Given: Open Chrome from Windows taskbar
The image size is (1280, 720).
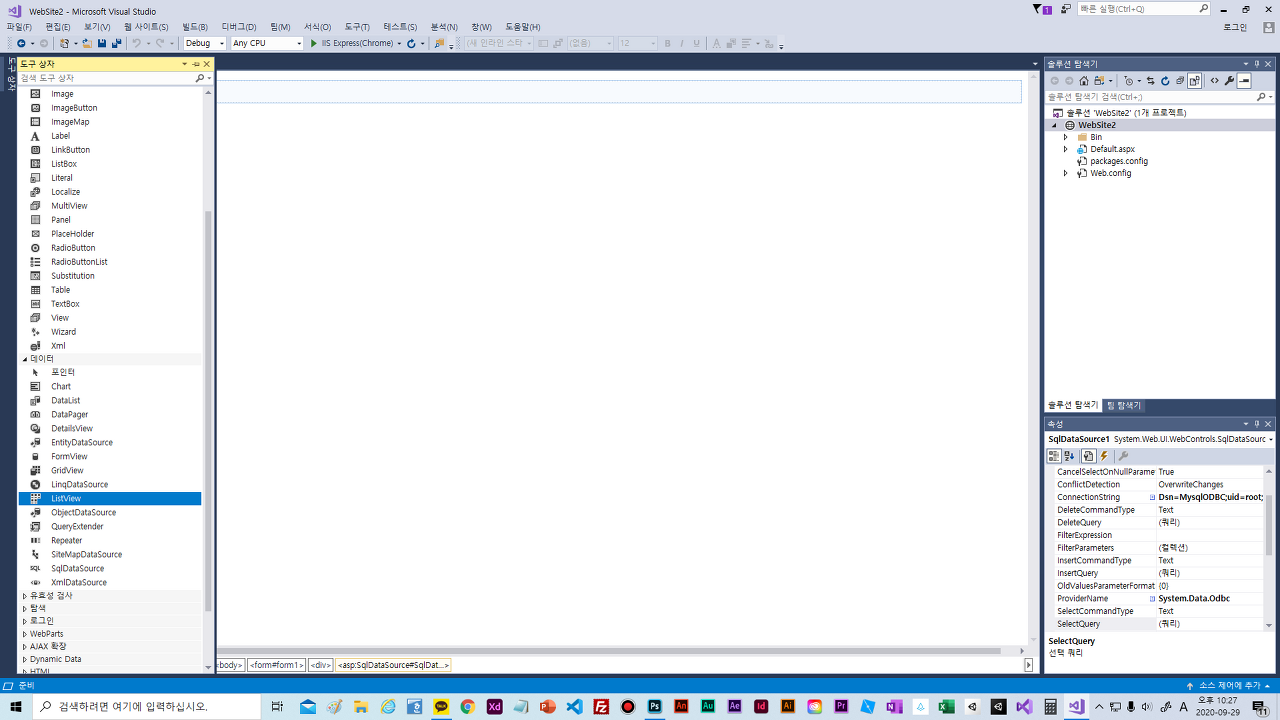Looking at the screenshot, I should 467,706.
